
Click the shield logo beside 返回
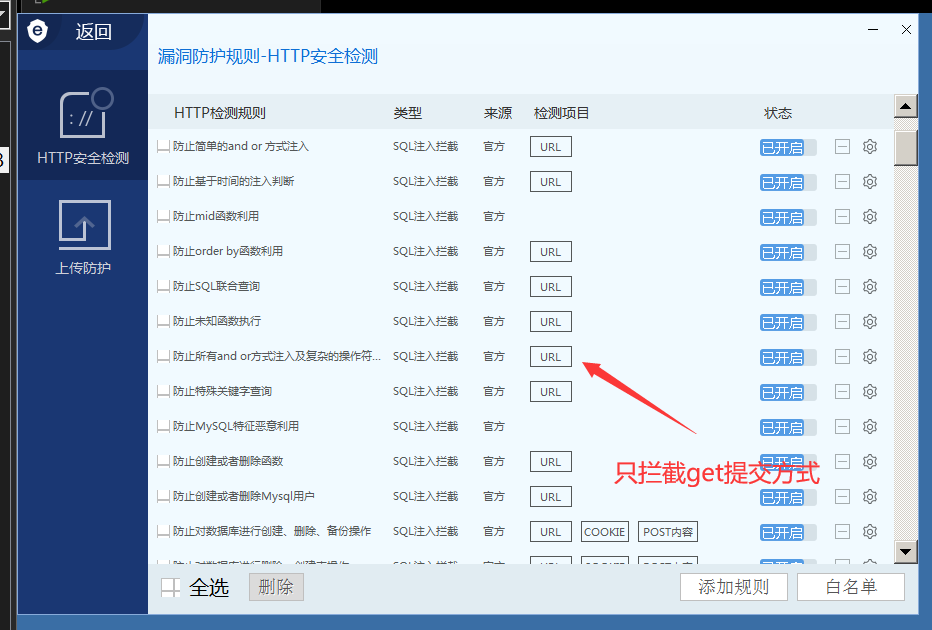[x=39, y=32]
